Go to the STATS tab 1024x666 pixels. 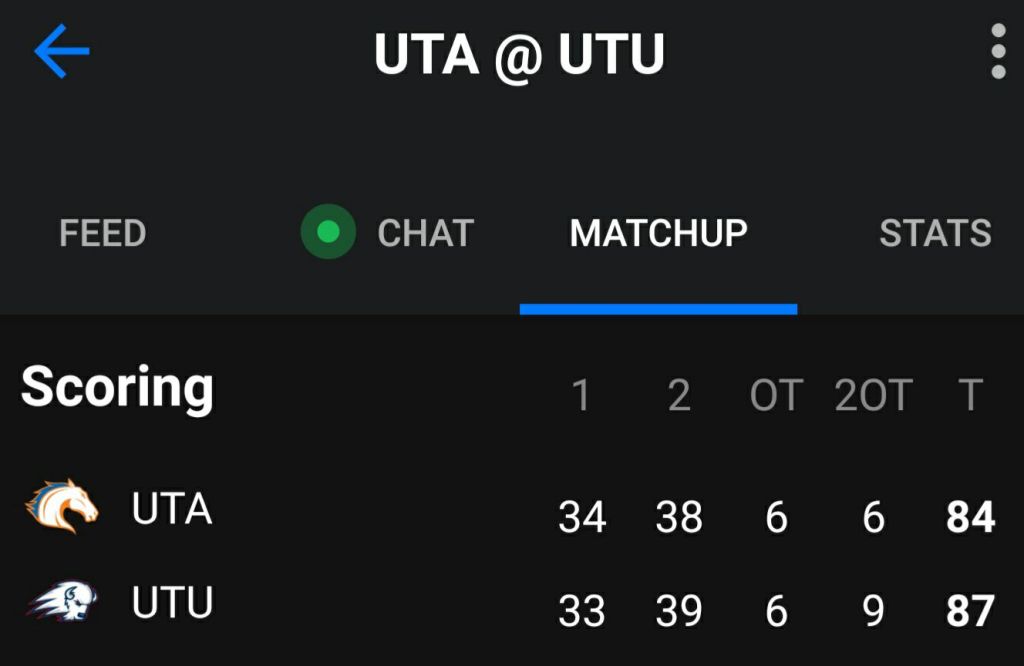click(935, 233)
